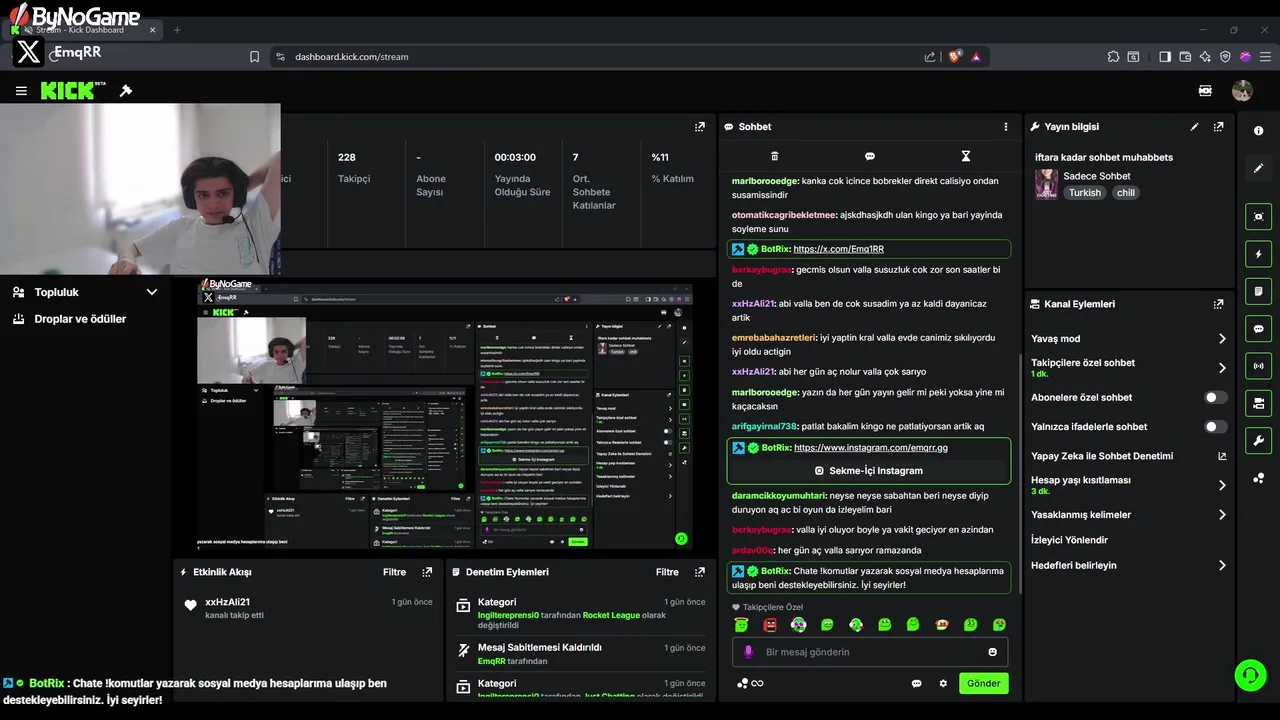Open the Sohbet panel three-dot options menu
1280x720 pixels.
[1006, 127]
